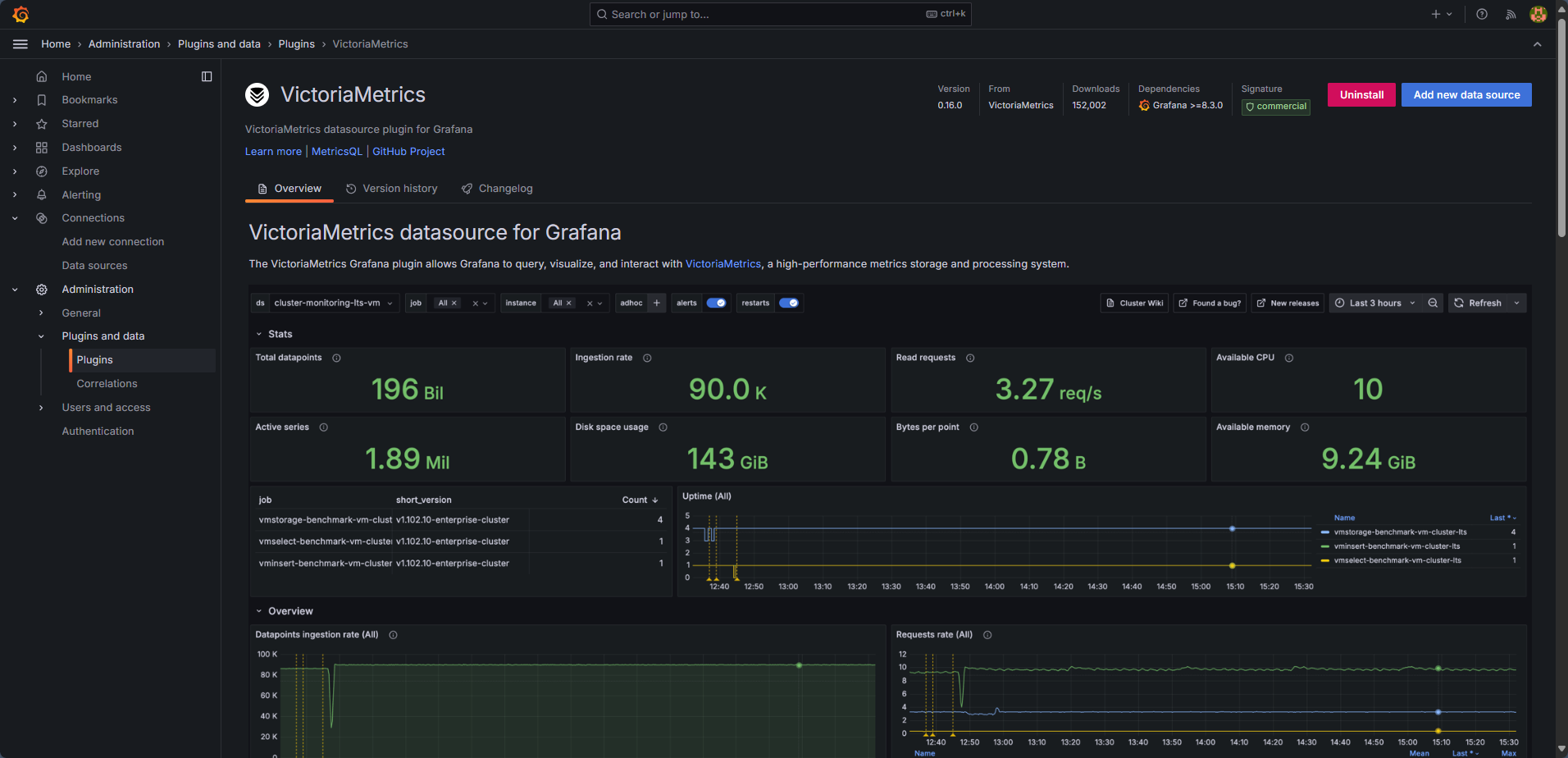Image resolution: width=1568 pixels, height=758 pixels.
Task: Turn off the restarts toggle
Action: pyautogui.click(x=789, y=303)
